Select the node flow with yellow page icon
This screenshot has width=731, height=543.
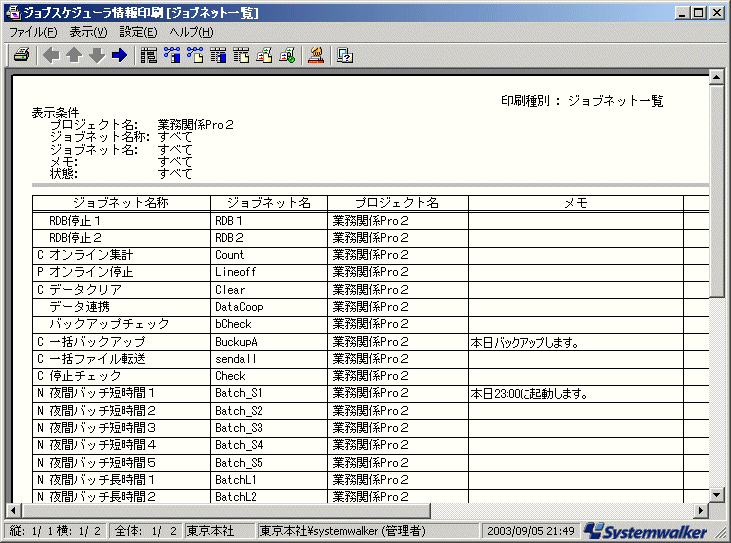(x=195, y=55)
